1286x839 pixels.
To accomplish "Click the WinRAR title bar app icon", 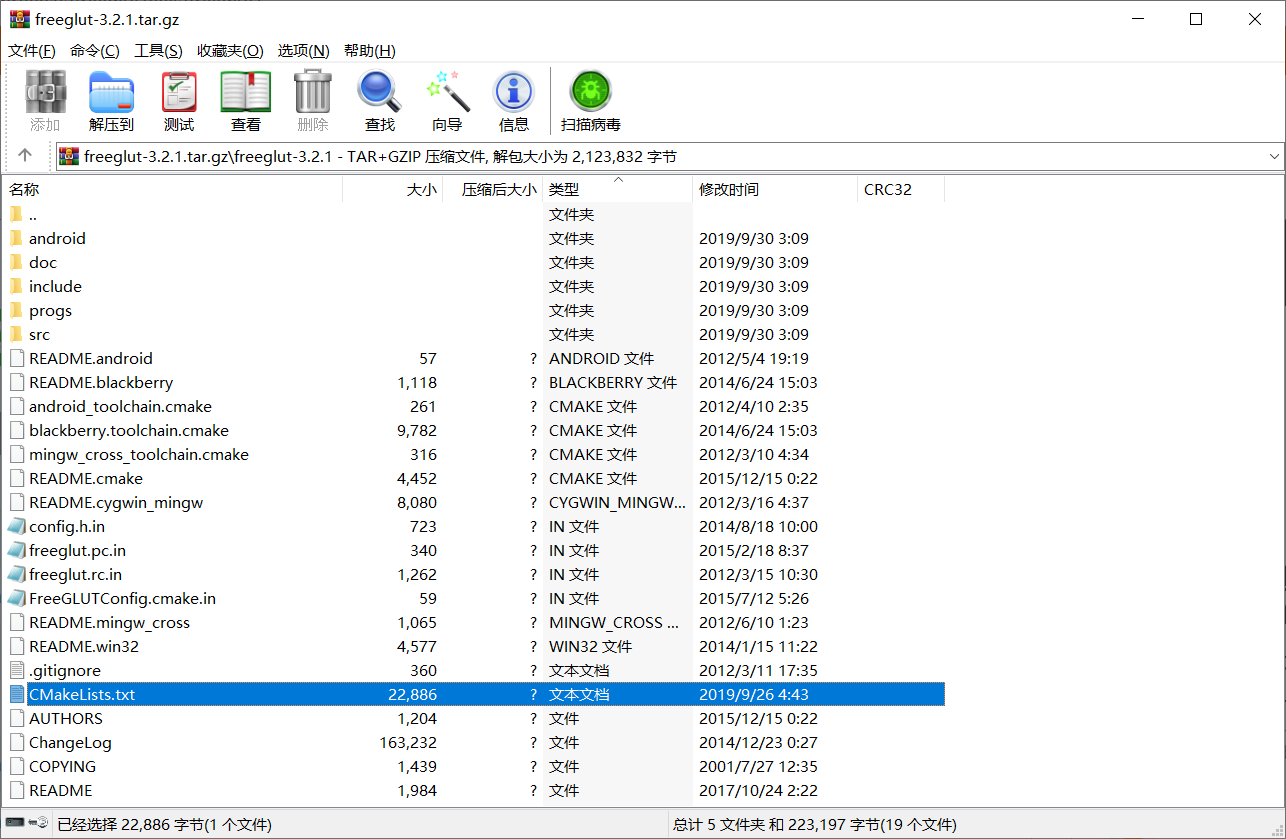I will [x=19, y=19].
